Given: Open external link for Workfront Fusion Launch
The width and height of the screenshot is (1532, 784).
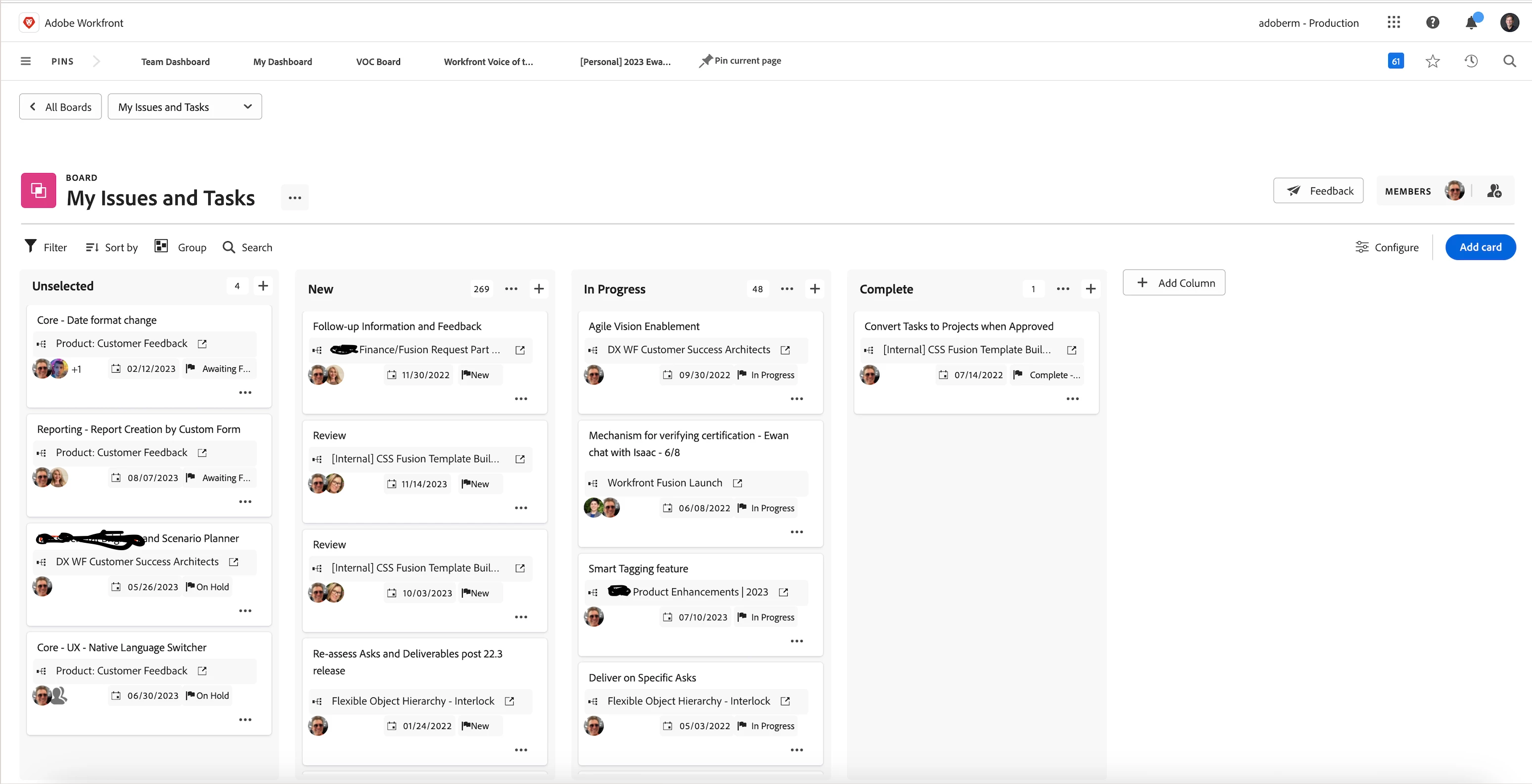Looking at the screenshot, I should coord(737,483).
